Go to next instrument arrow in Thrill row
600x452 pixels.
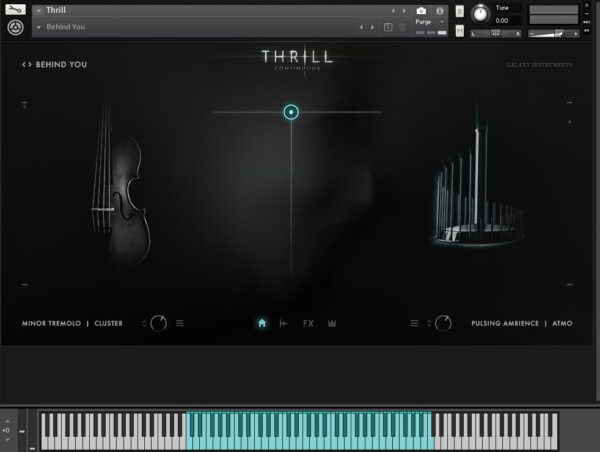(x=404, y=11)
